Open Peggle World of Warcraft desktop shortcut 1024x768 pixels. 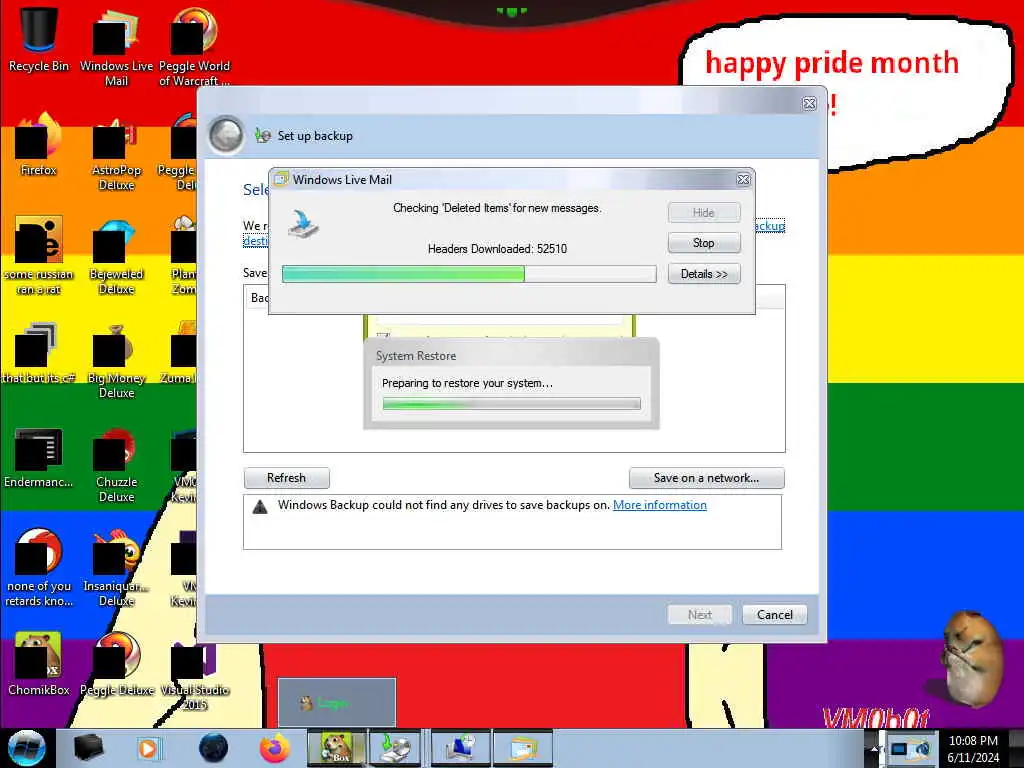[x=194, y=46]
